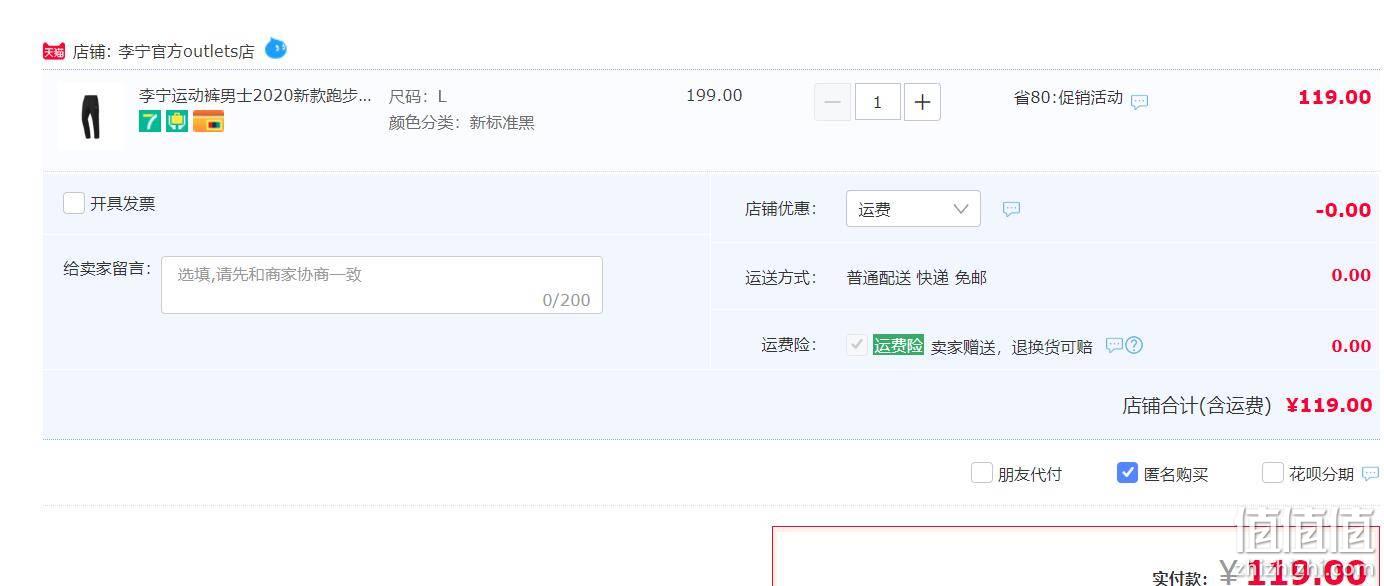Viewport: 1384px width, 586px height.
Task: Click the 省80:促销活动 promotion text
Action: [x=1068, y=98]
